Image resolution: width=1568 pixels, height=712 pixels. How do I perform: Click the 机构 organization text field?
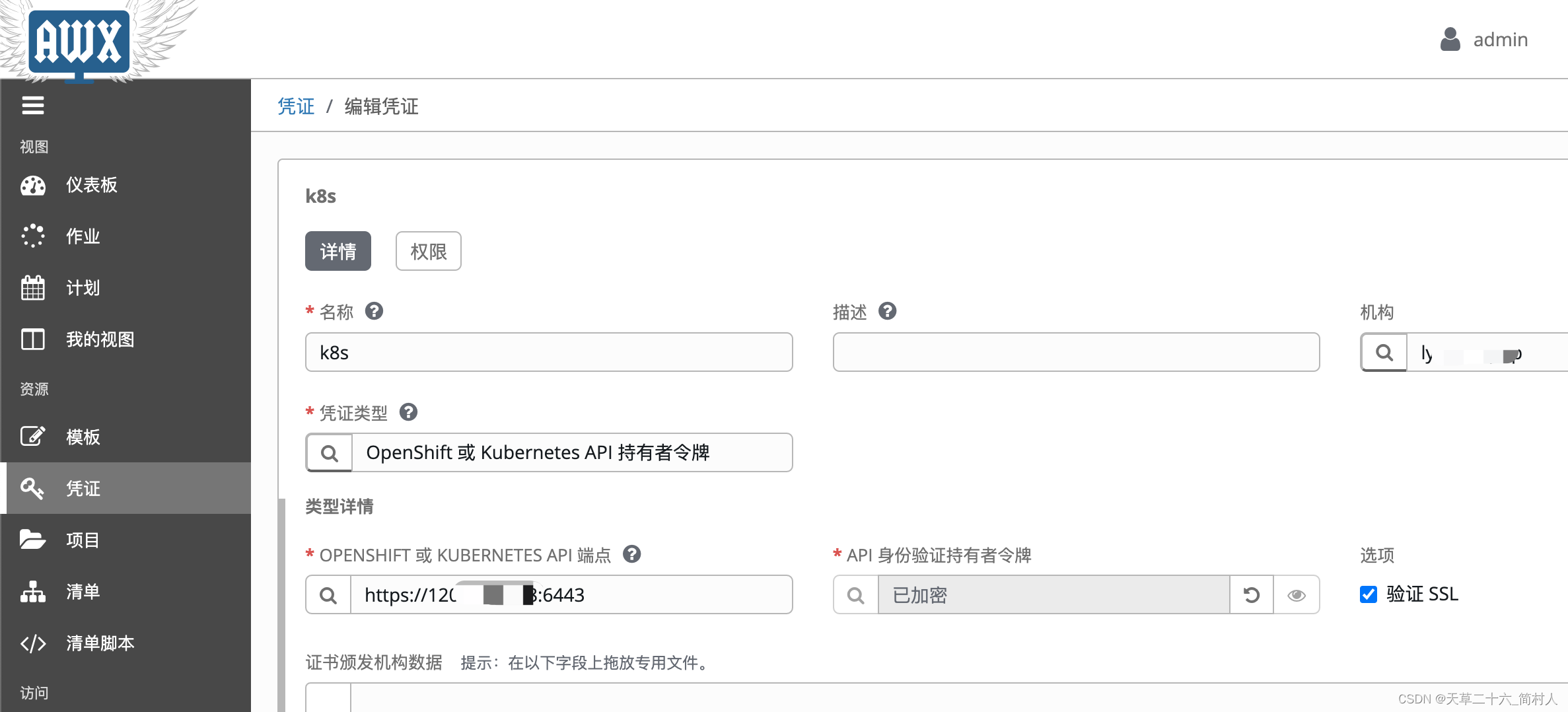pyautogui.click(x=1487, y=352)
